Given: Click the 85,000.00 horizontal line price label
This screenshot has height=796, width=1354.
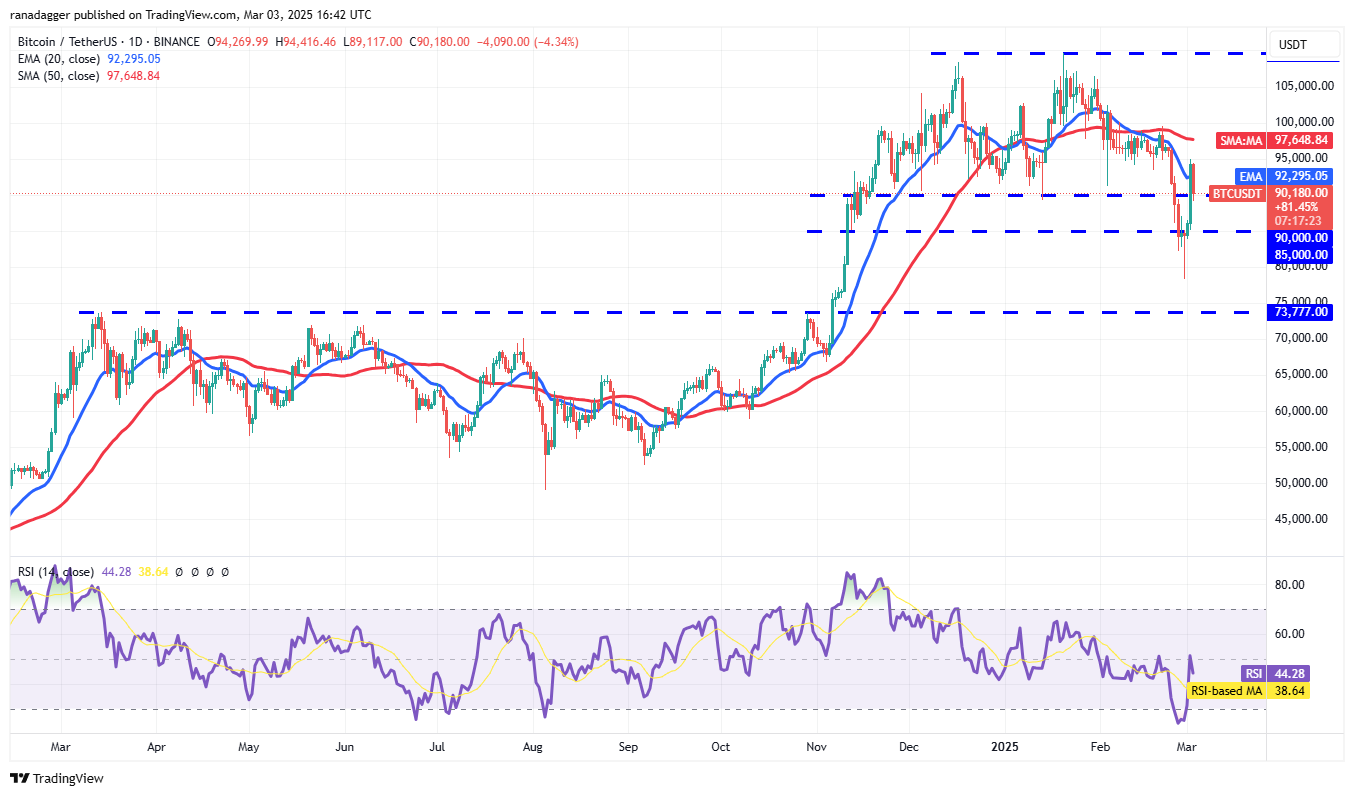Looking at the screenshot, I should point(1300,255).
